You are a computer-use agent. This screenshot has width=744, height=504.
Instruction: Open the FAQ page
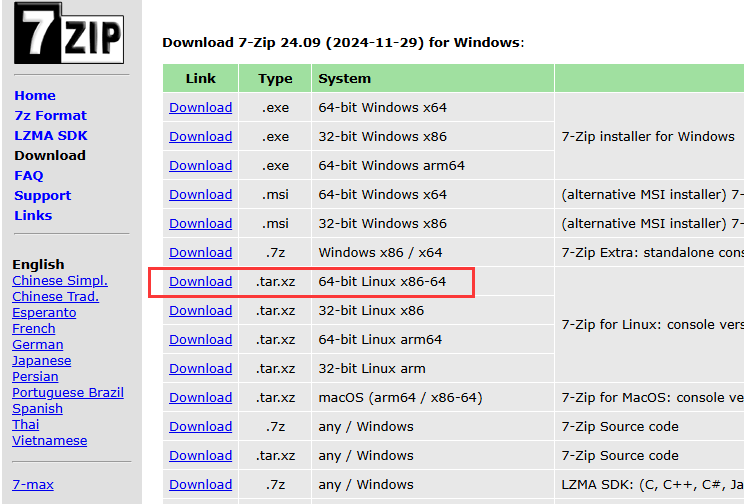[x=28, y=176]
